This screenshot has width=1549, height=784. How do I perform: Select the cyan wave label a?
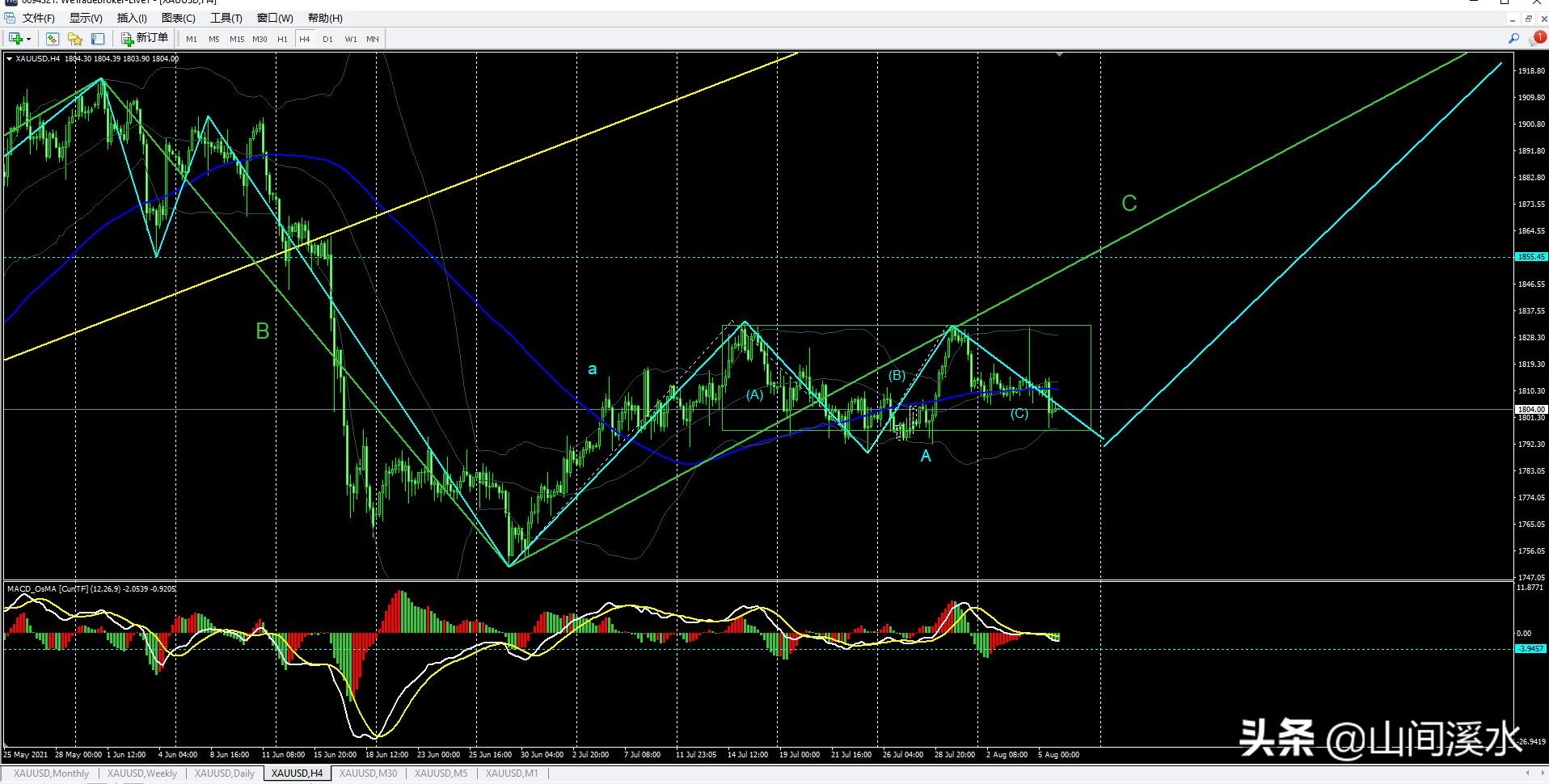(x=593, y=369)
